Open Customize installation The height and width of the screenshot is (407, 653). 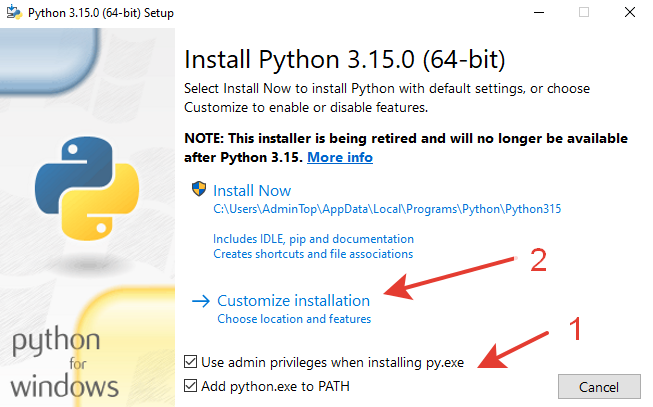pos(293,300)
